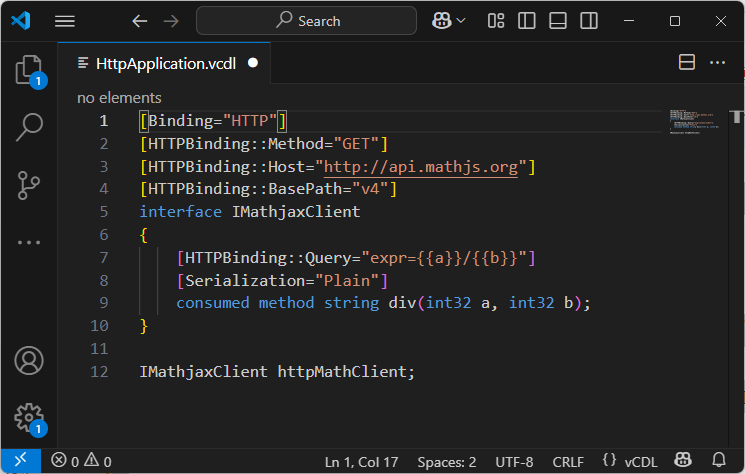Open the remote window indicator

(21, 461)
